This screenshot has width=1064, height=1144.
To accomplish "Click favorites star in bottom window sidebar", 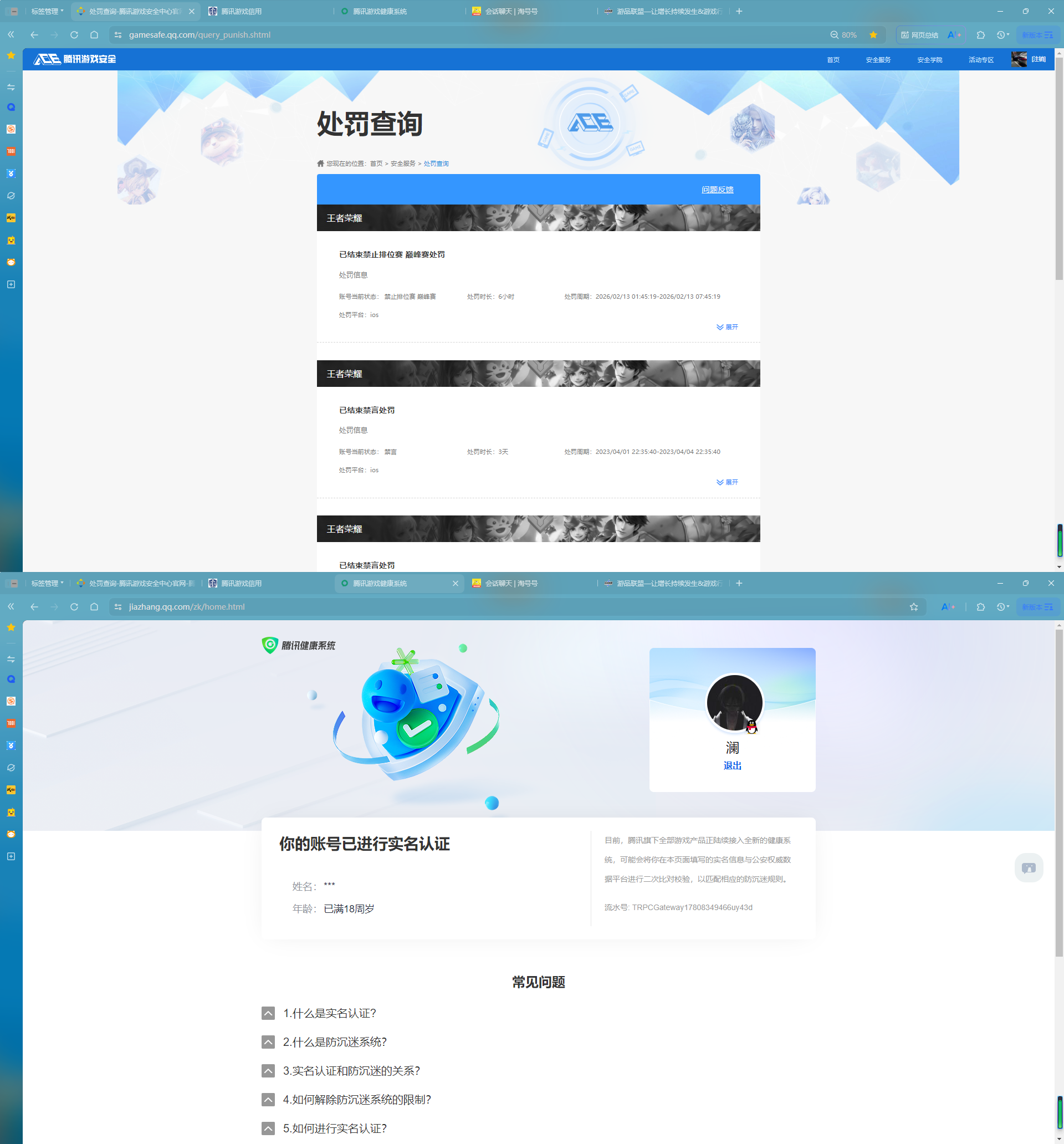I will pos(11,627).
